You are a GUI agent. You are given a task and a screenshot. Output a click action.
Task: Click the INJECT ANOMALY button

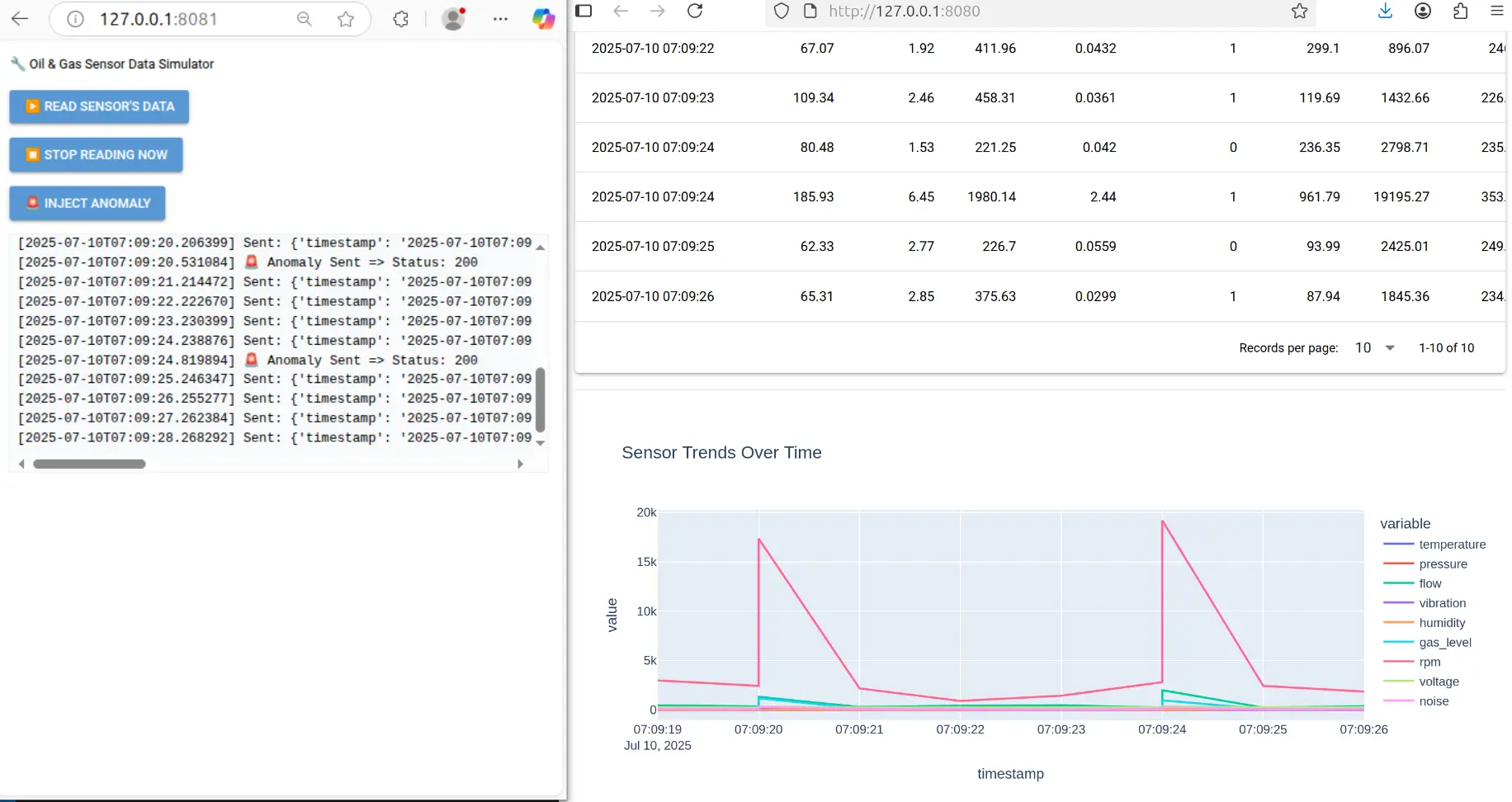point(87,203)
